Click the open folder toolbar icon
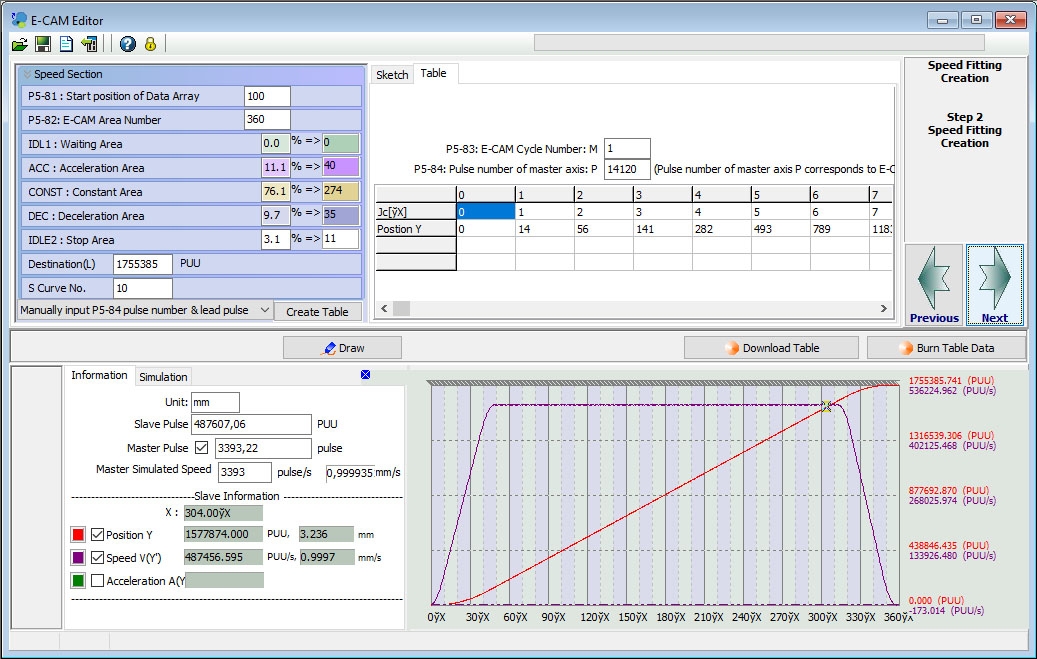The height and width of the screenshot is (659, 1037). click(19, 44)
